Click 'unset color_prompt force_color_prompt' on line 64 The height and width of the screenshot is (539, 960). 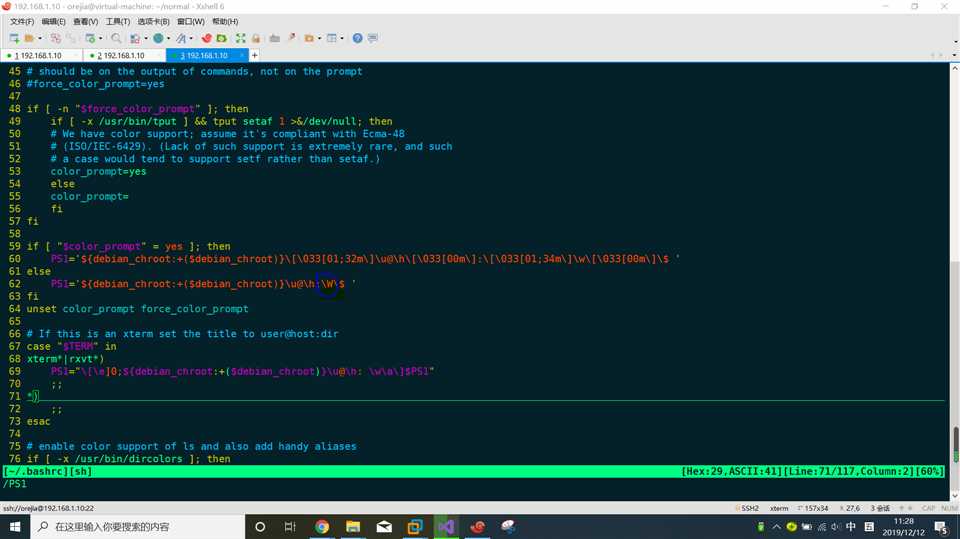coord(137,309)
